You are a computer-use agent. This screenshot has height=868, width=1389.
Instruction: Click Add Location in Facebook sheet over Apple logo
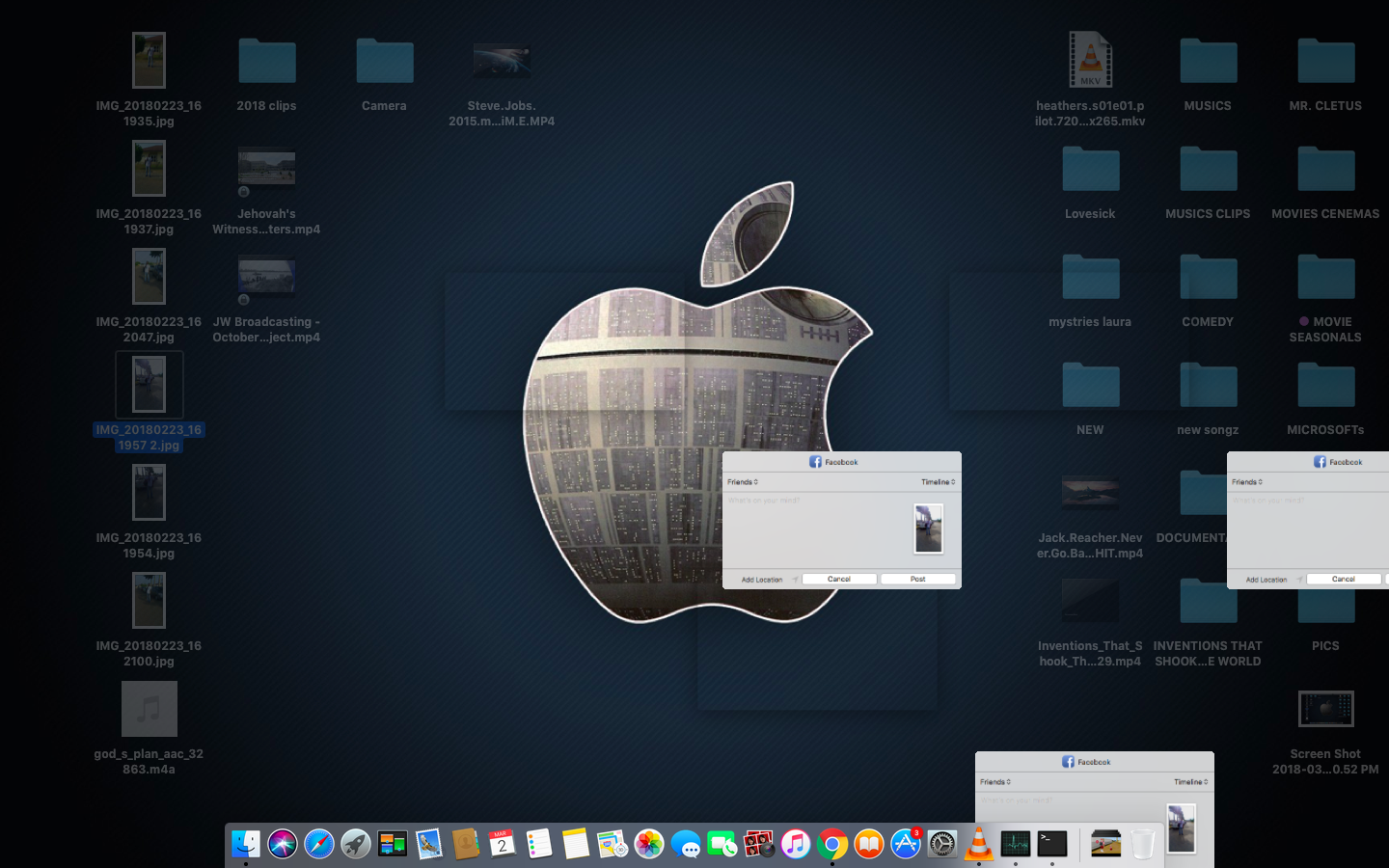coord(762,580)
